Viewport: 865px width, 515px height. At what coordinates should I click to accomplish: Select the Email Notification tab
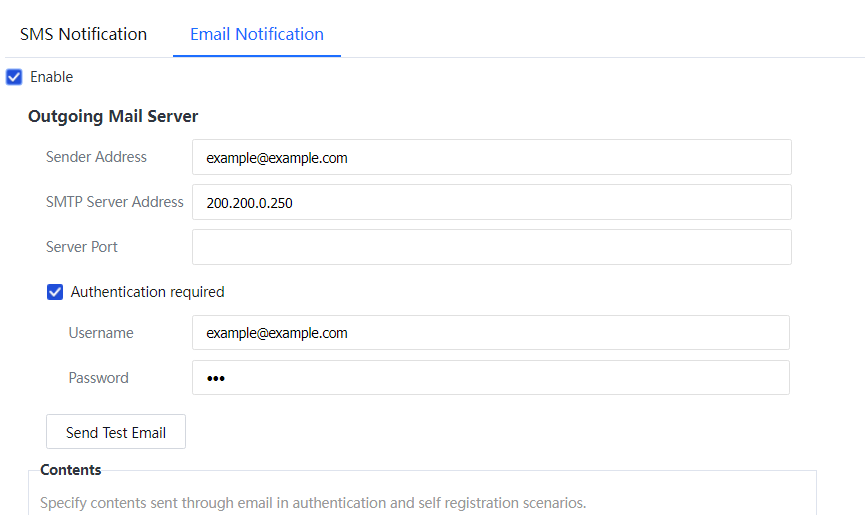tap(257, 34)
